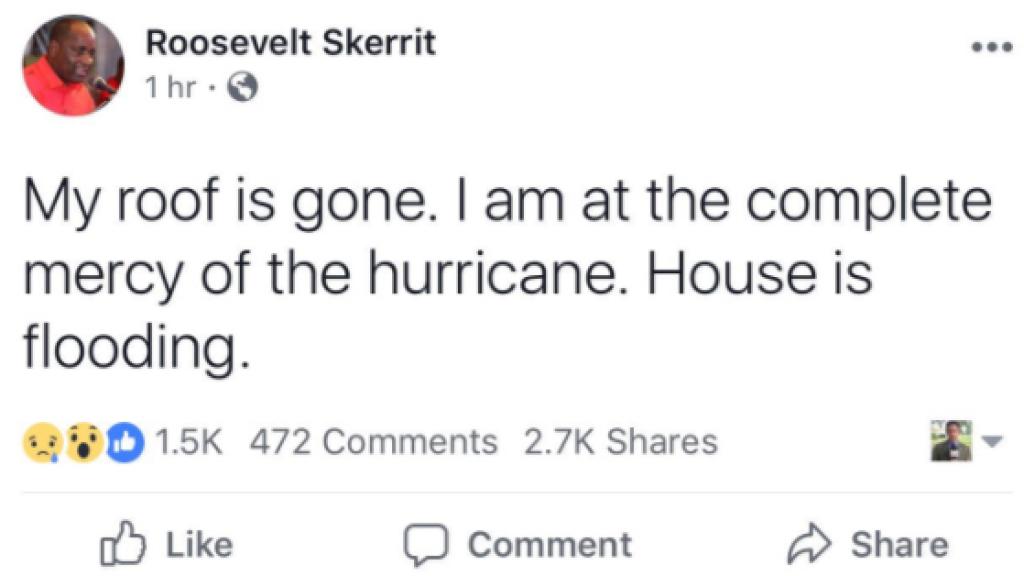
Task: View the 2.7K Shares list
Action: click(x=621, y=441)
